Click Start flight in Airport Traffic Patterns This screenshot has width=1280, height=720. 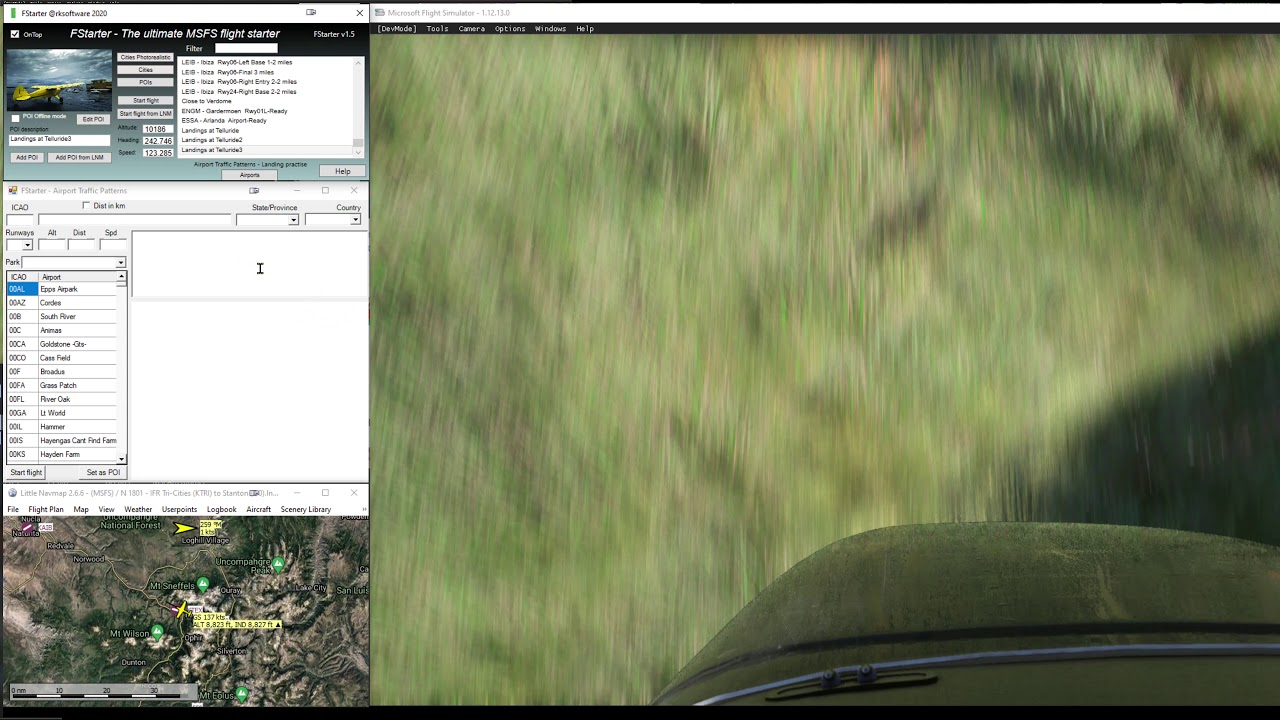pos(26,472)
